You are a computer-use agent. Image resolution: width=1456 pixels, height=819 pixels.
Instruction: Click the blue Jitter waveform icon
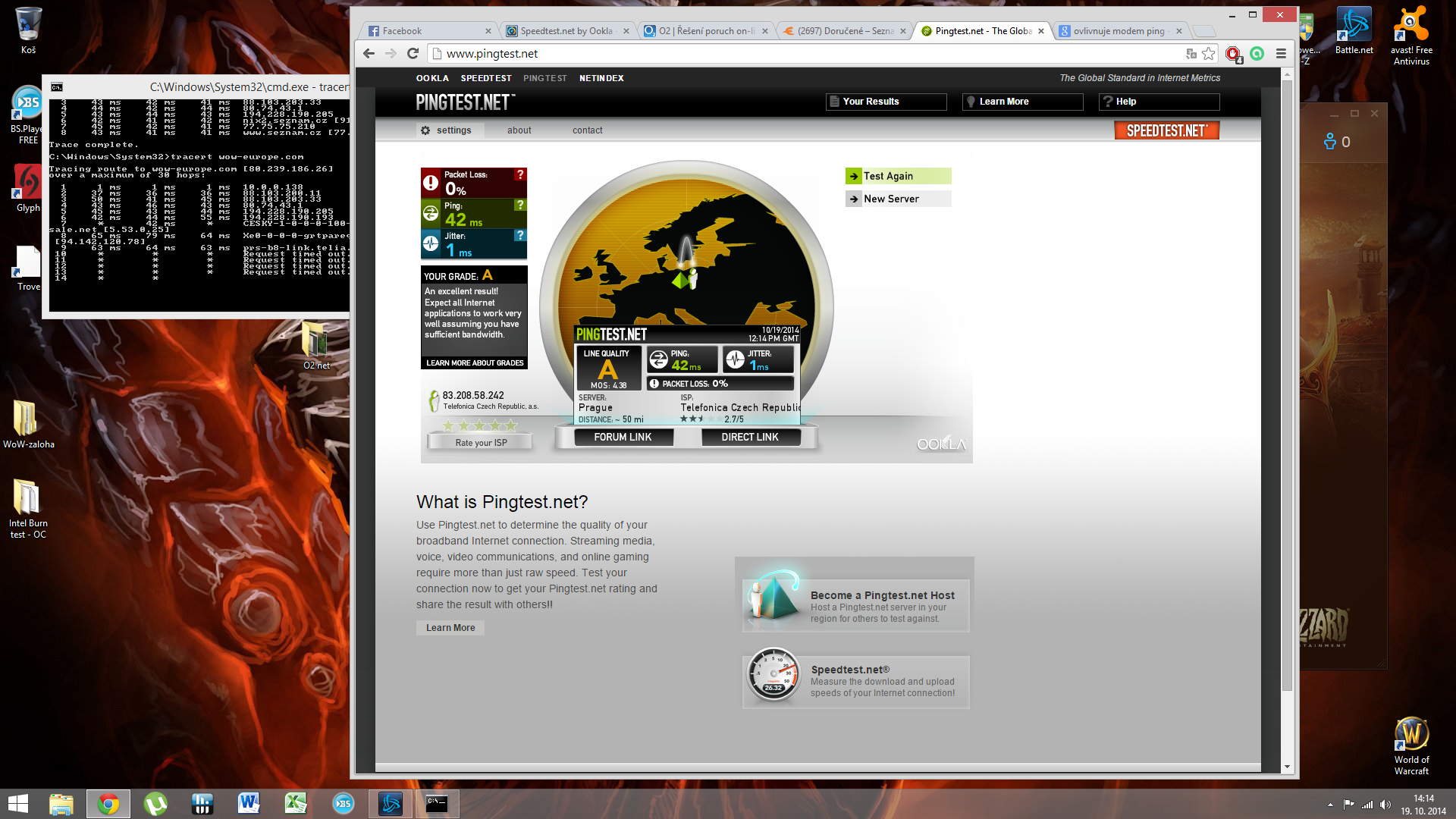430,243
